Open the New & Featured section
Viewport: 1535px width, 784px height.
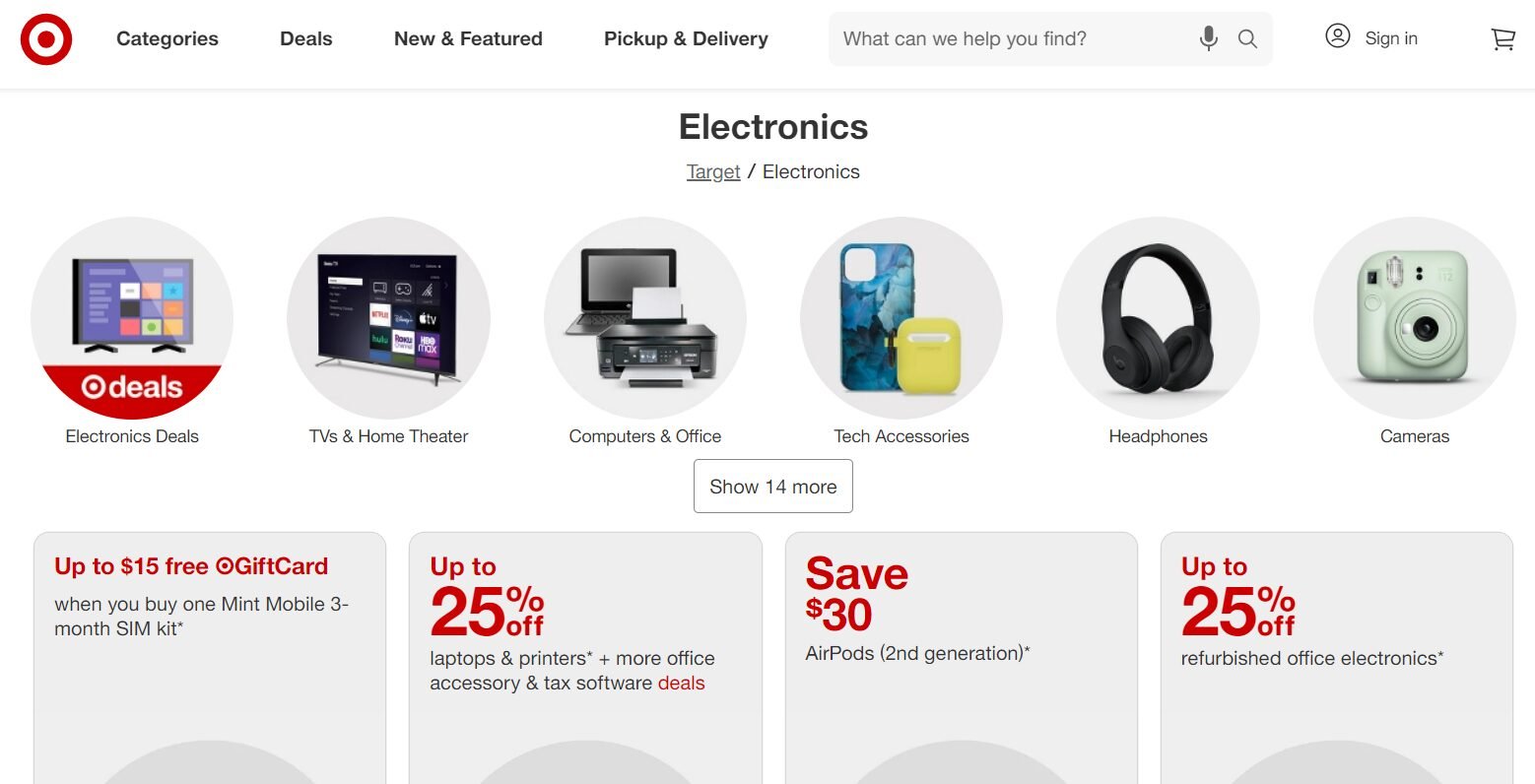click(468, 38)
